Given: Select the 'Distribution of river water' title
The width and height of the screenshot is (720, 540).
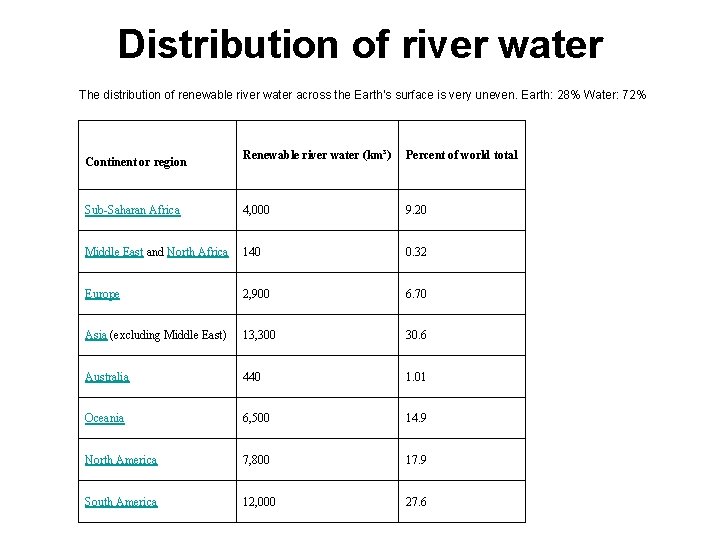Looking at the screenshot, I should (x=360, y=44).
